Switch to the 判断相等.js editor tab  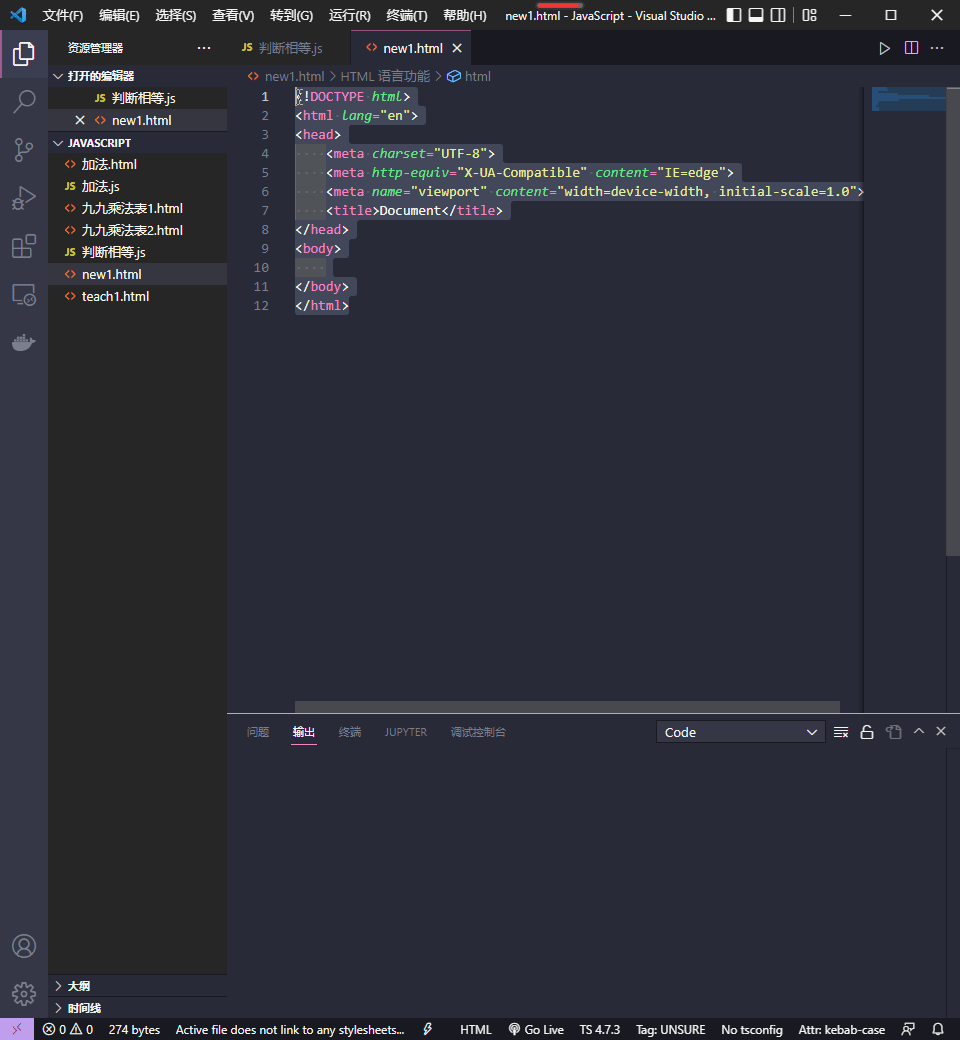click(x=289, y=48)
